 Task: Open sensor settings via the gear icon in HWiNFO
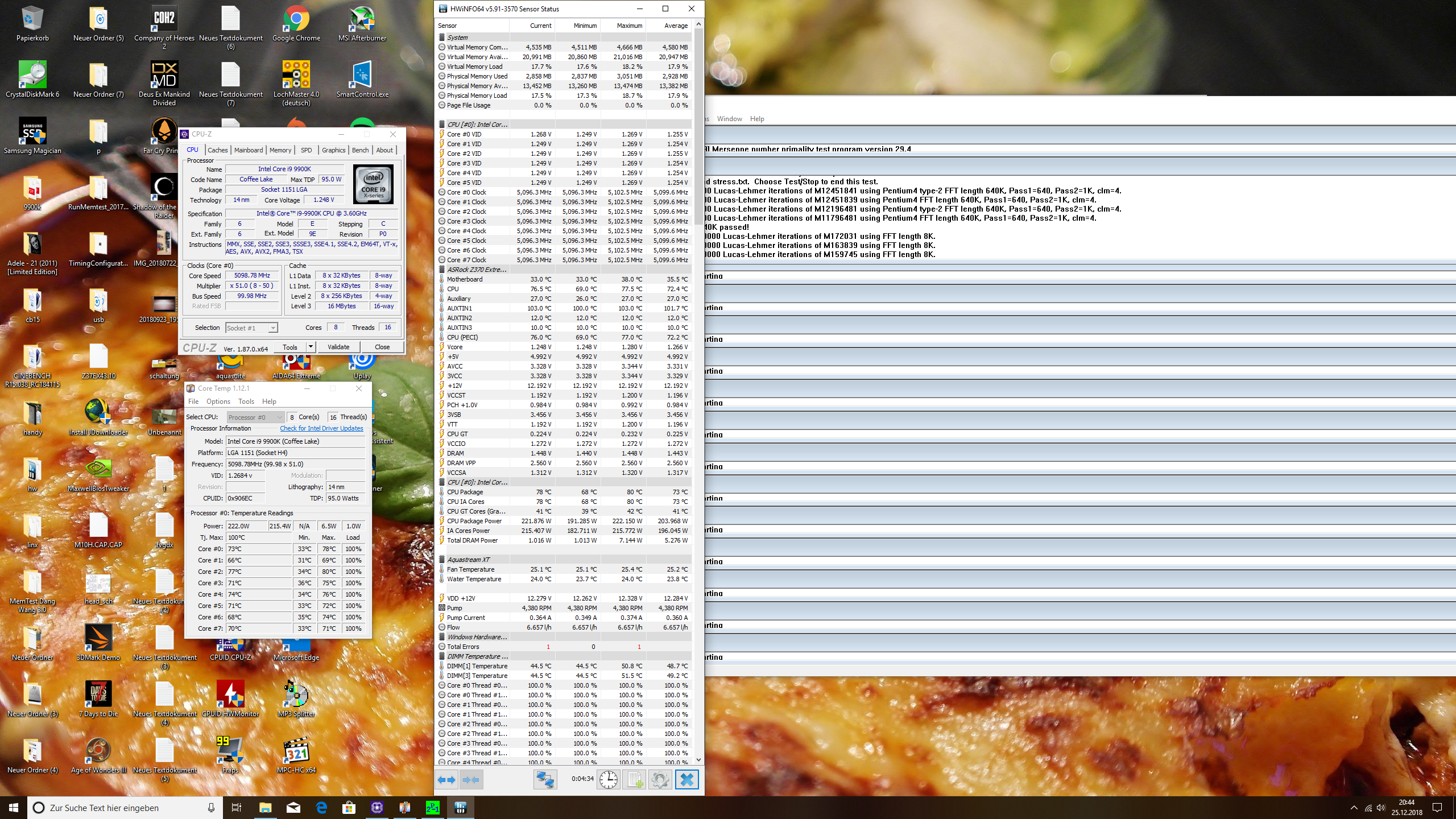click(660, 779)
